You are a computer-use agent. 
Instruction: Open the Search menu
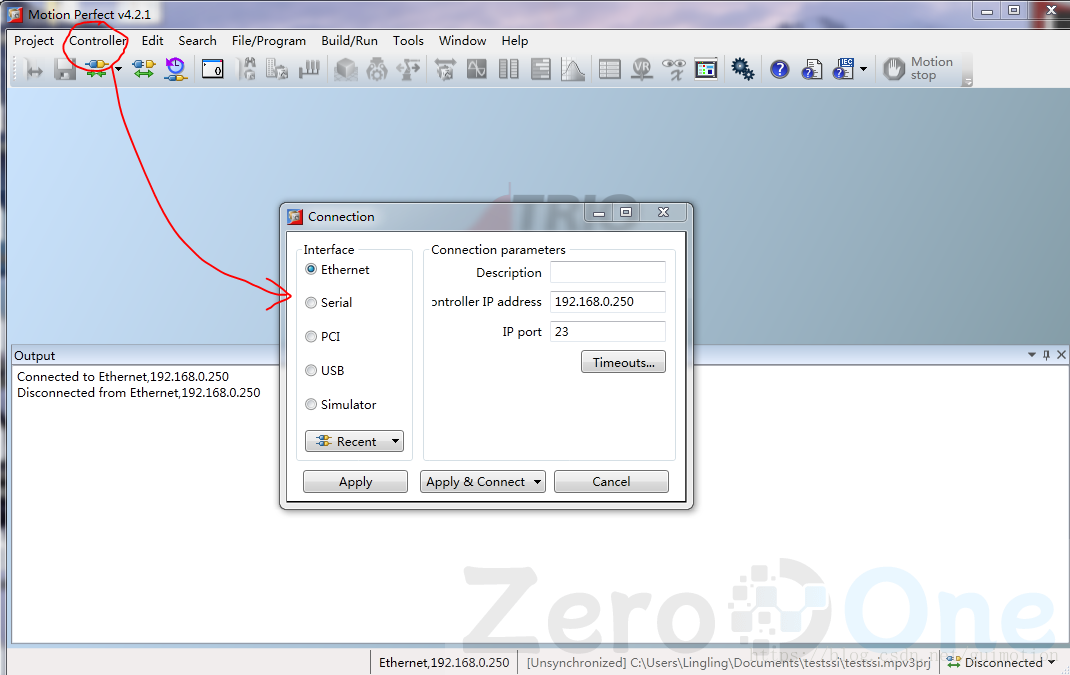tap(197, 41)
